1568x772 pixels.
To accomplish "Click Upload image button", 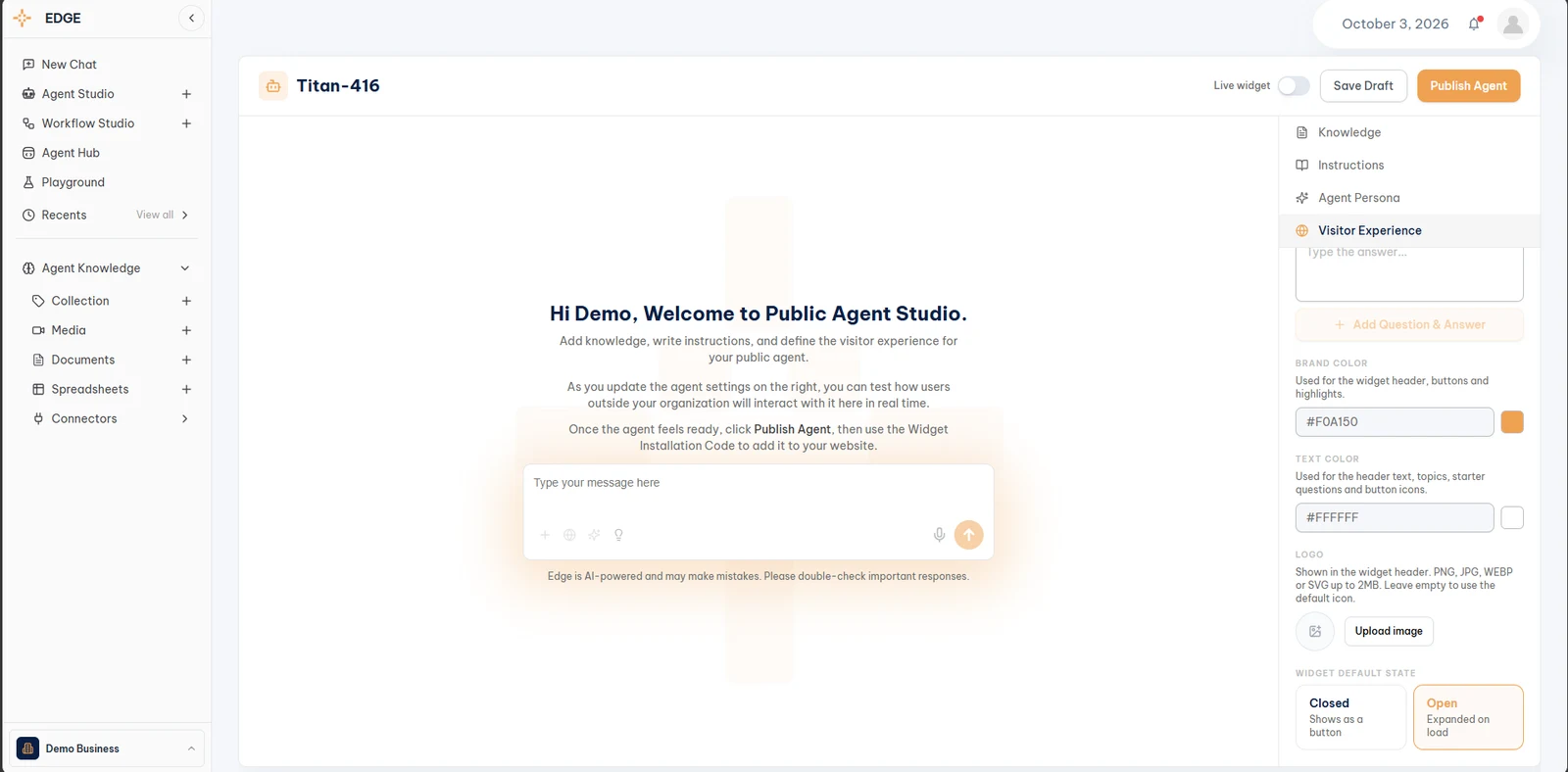I will coord(1389,631).
